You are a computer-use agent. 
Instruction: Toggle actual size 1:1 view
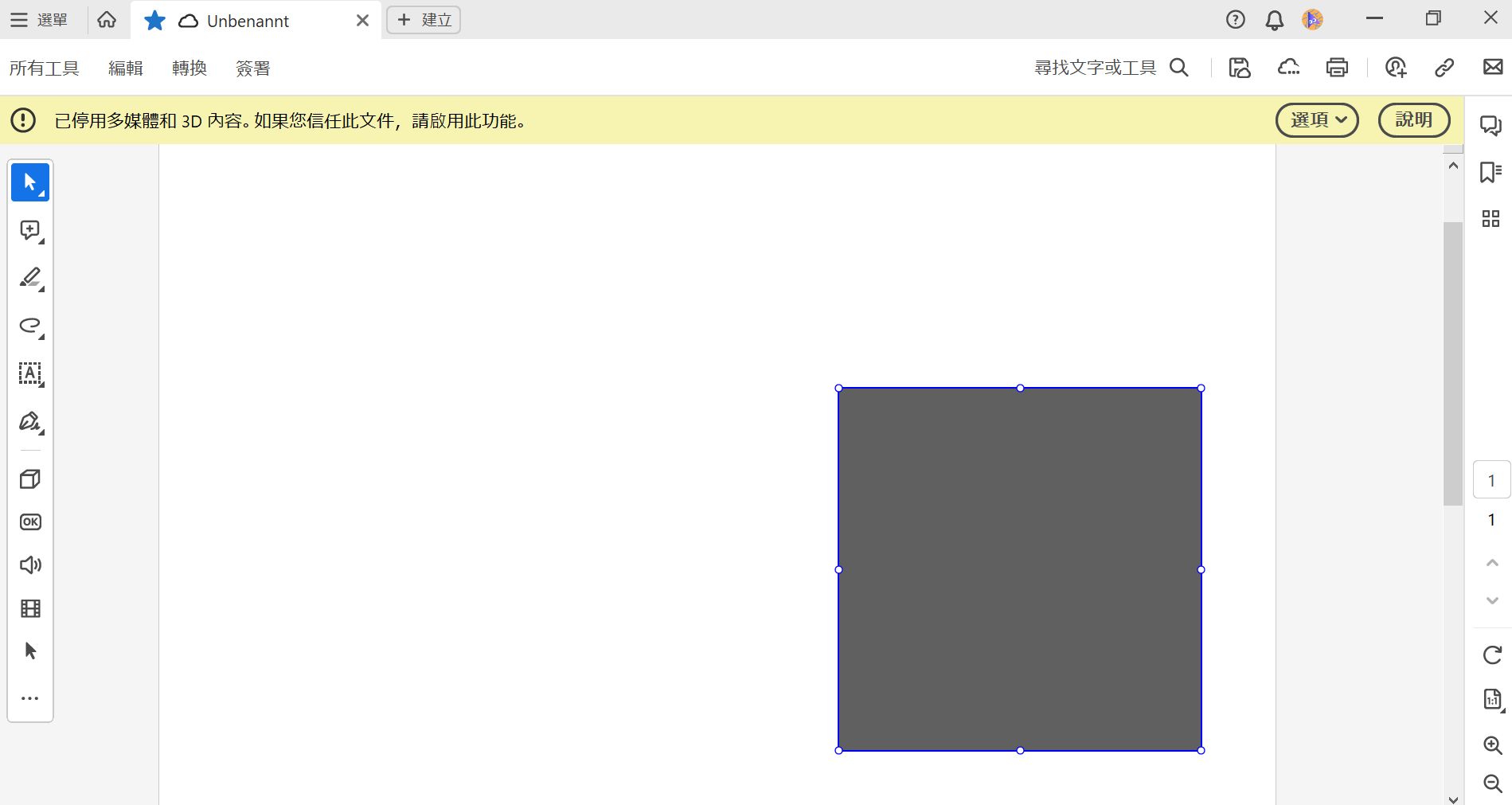coord(1491,699)
